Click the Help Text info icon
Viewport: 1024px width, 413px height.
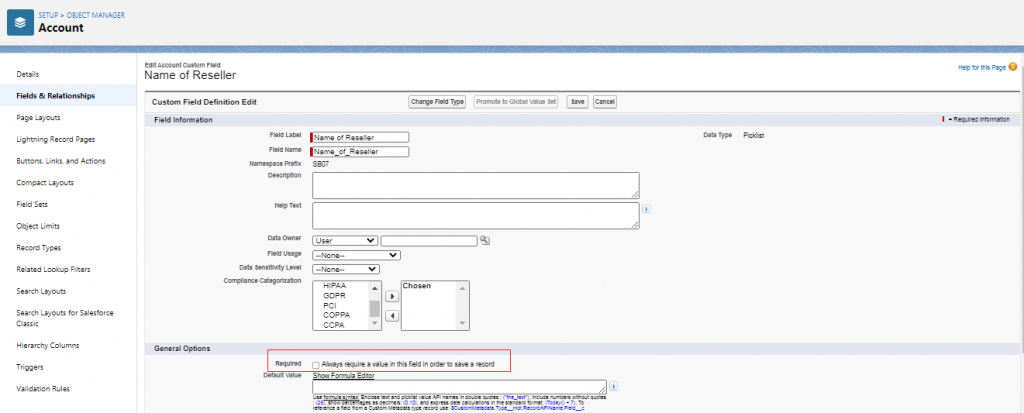[646, 209]
